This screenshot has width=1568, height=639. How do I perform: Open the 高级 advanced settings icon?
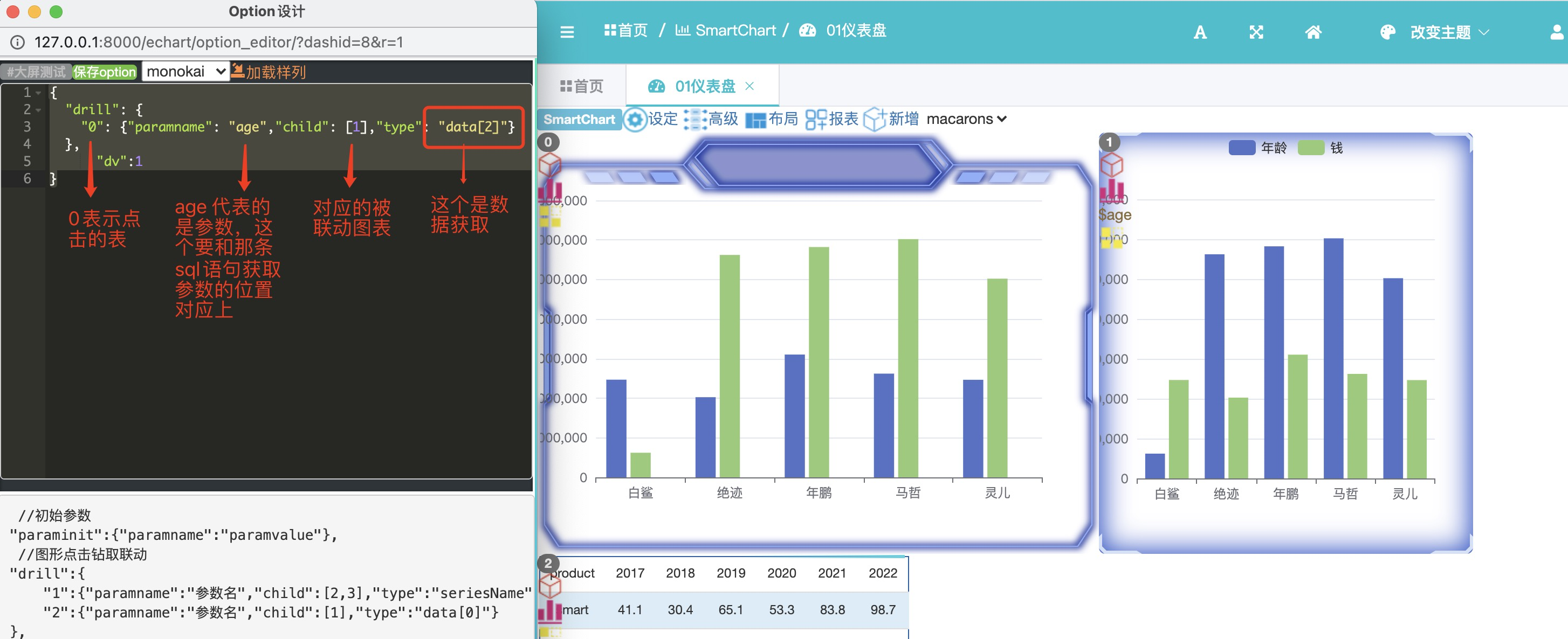point(694,119)
